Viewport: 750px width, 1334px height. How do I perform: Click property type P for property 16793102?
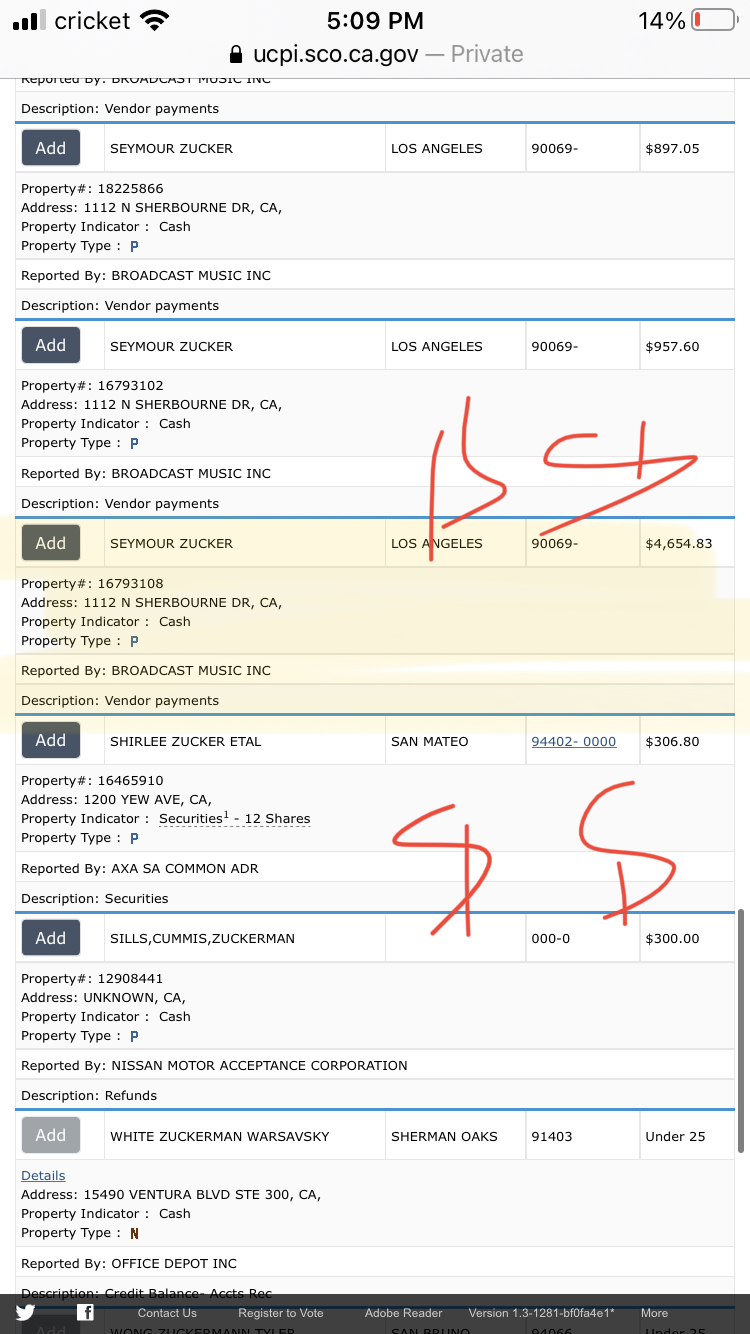point(134,443)
